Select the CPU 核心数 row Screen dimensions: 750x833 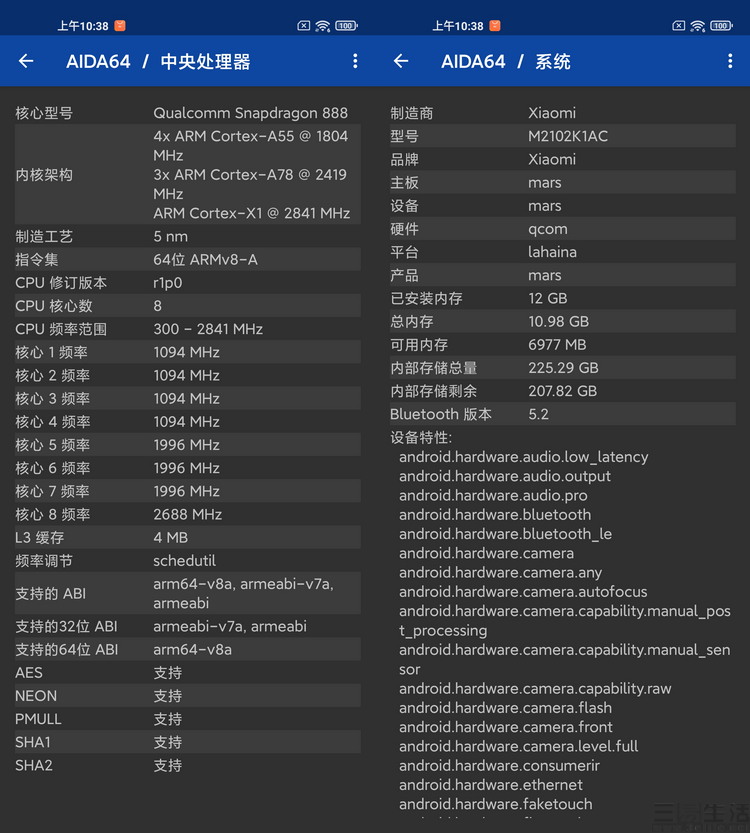point(188,305)
